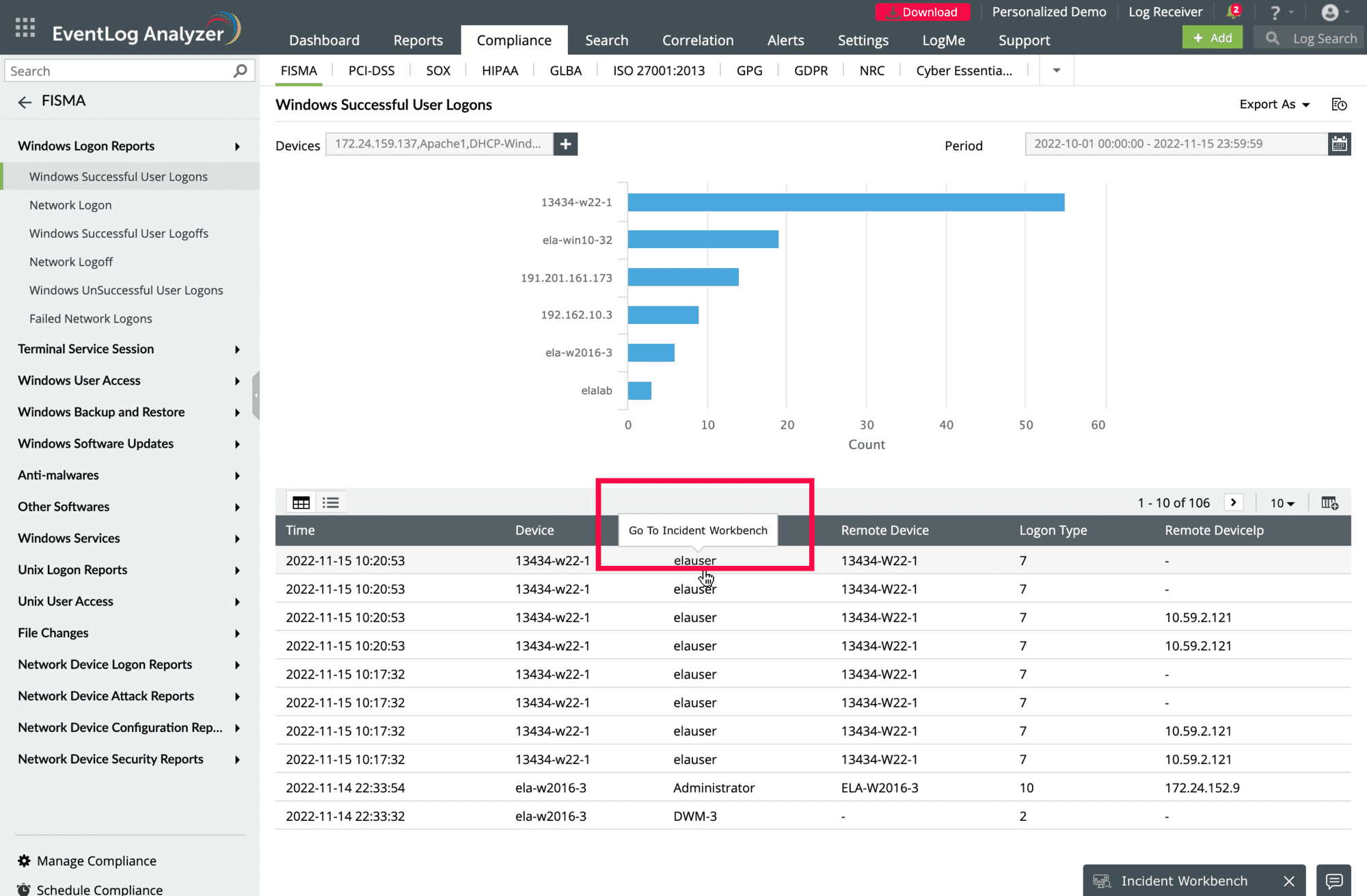Click the schedule report icon beside Export As
This screenshot has width=1367, height=896.
point(1339,105)
